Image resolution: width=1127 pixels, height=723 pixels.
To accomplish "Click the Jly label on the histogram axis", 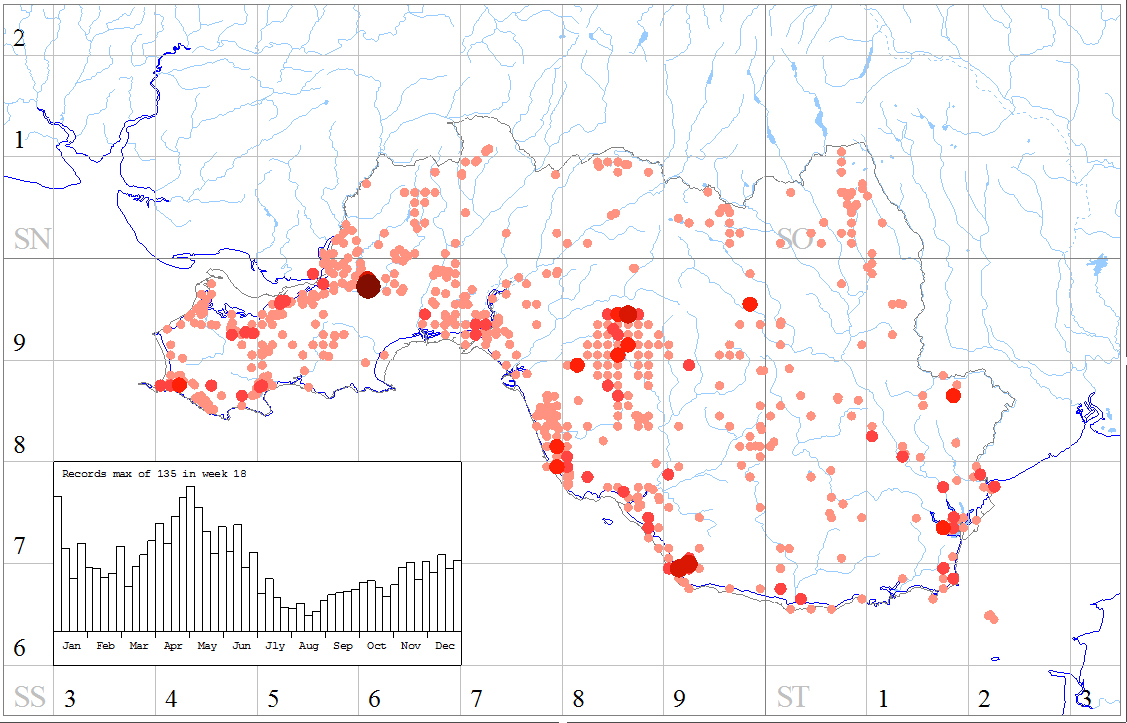I will 274,646.
